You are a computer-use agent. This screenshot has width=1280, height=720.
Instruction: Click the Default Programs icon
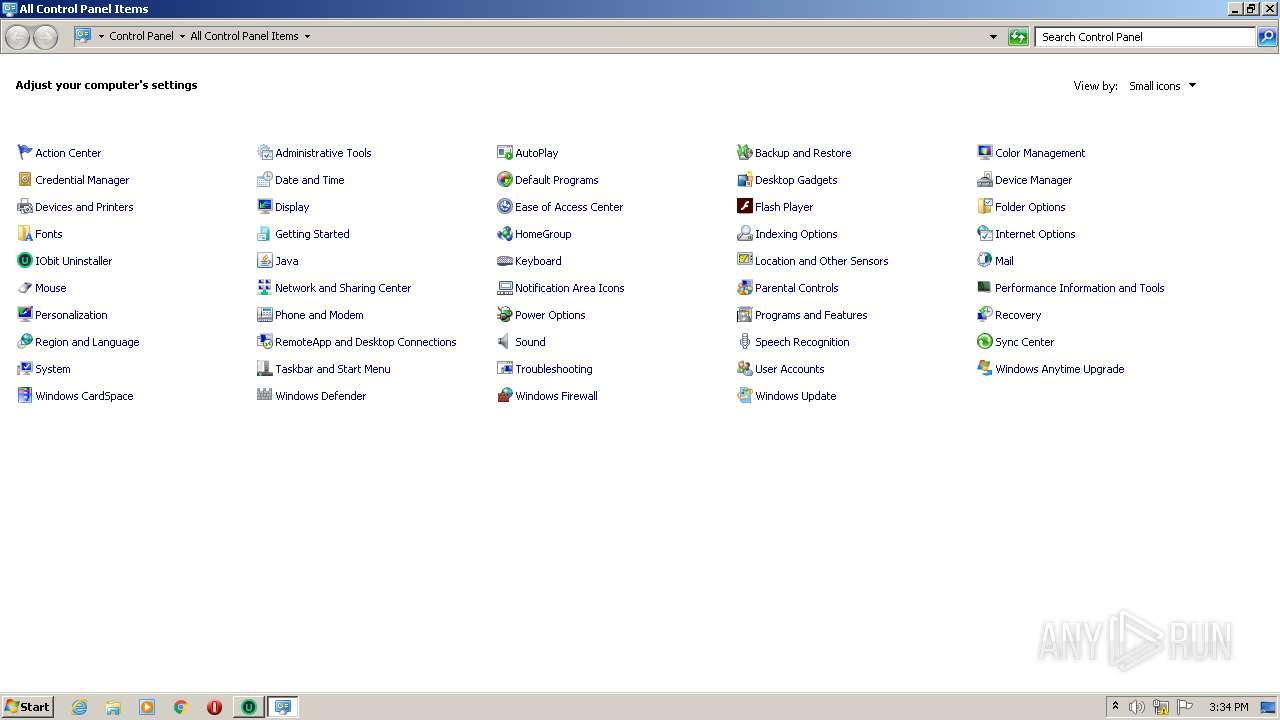click(x=505, y=179)
